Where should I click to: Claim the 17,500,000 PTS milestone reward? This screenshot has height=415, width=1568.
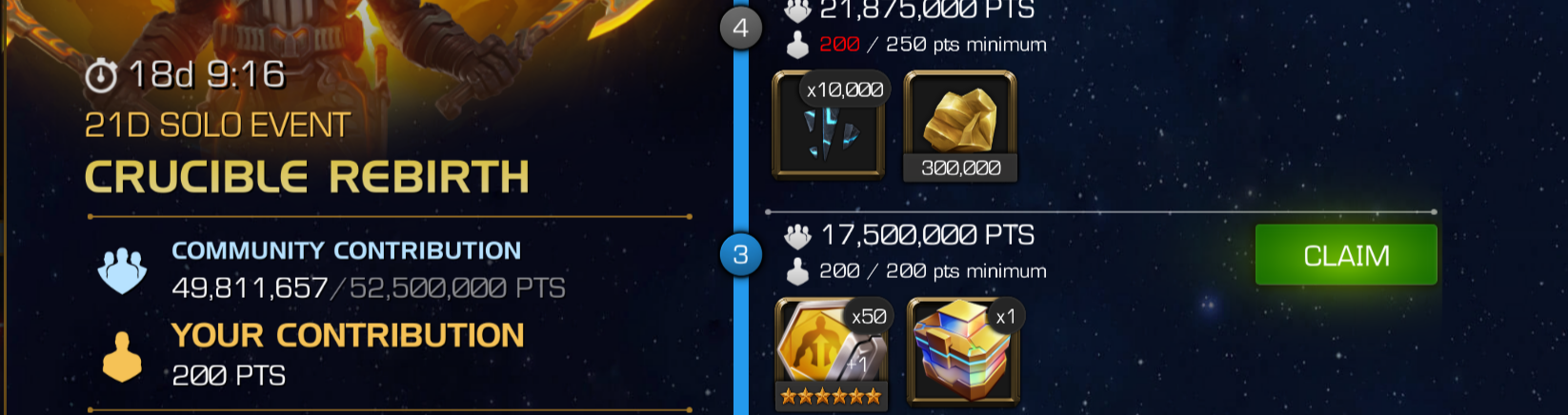point(1345,255)
